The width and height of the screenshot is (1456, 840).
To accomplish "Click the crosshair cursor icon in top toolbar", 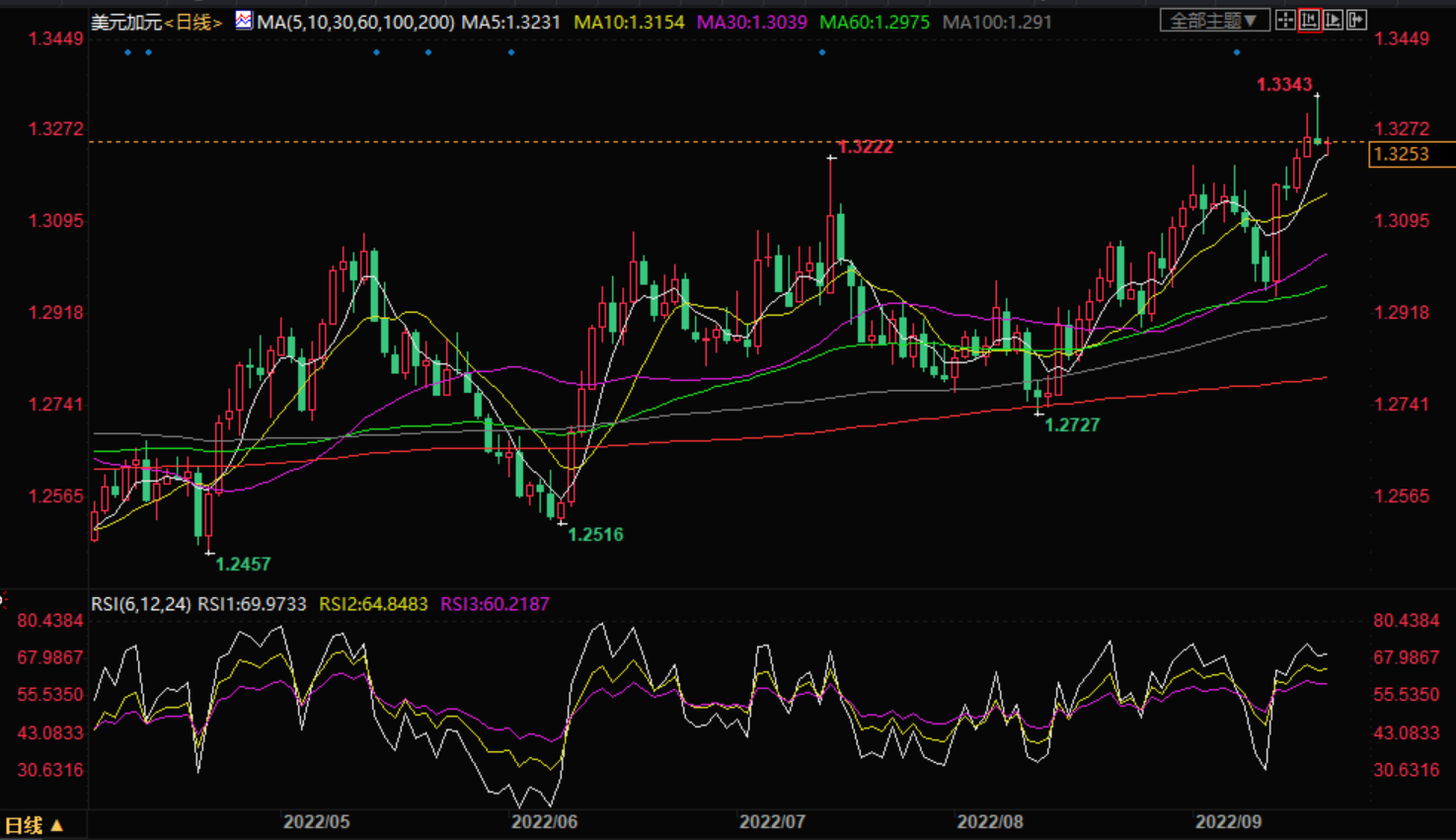I will (x=1284, y=20).
